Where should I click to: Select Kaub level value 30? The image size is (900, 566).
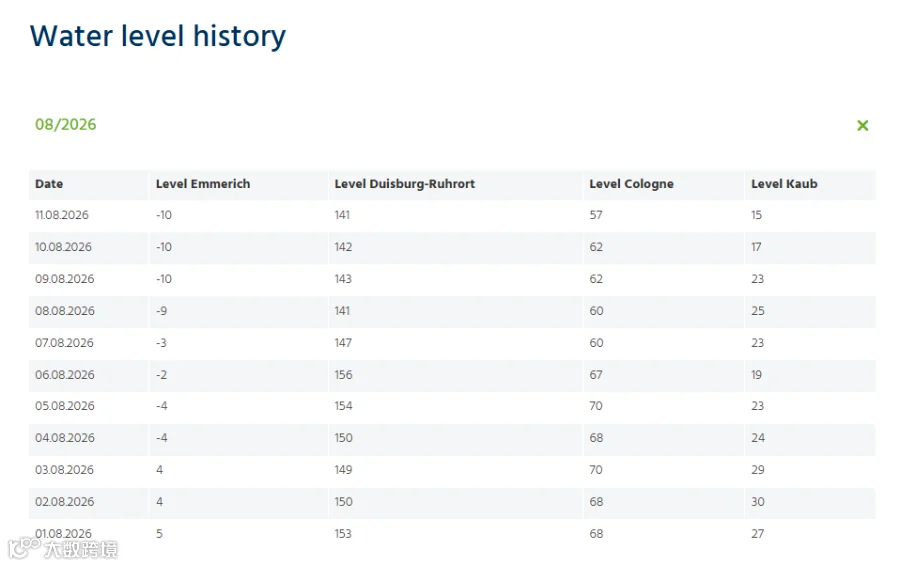758,502
